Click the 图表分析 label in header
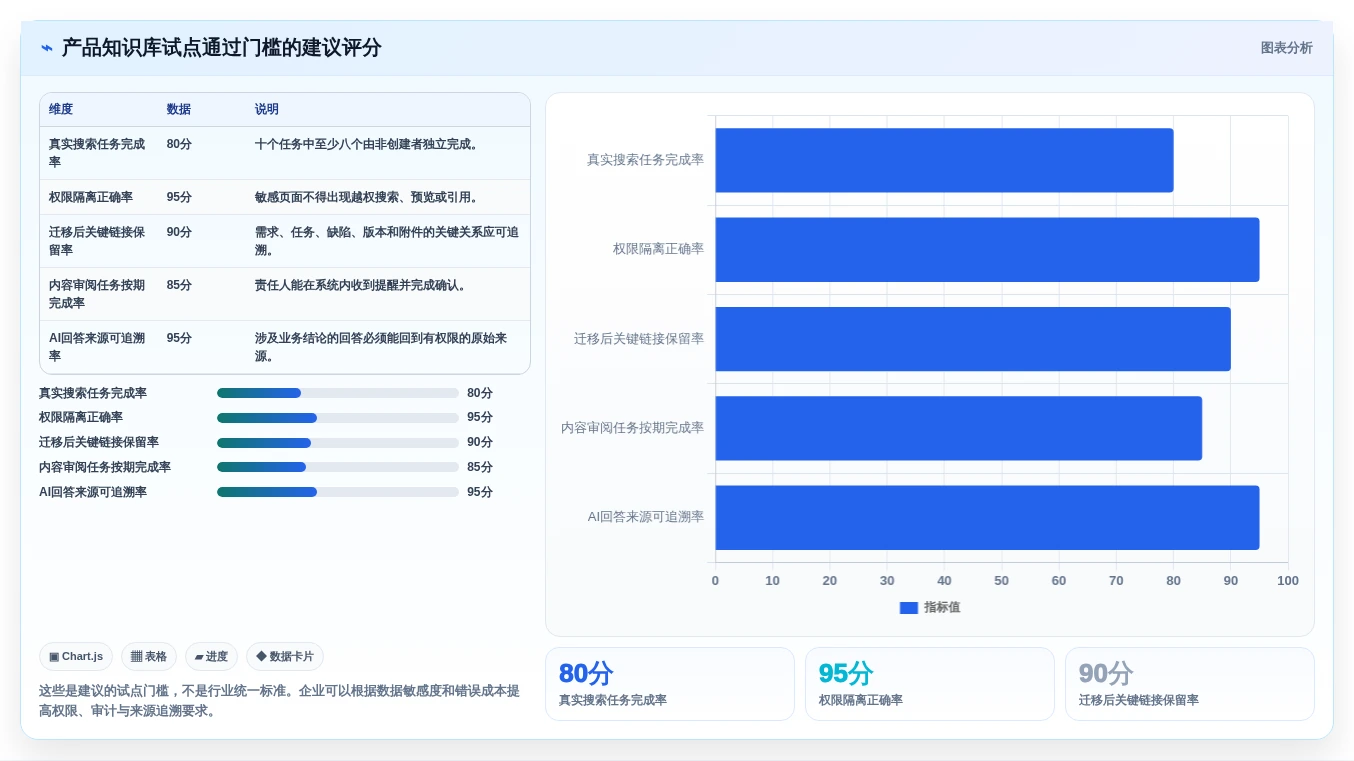 [x=1286, y=48]
